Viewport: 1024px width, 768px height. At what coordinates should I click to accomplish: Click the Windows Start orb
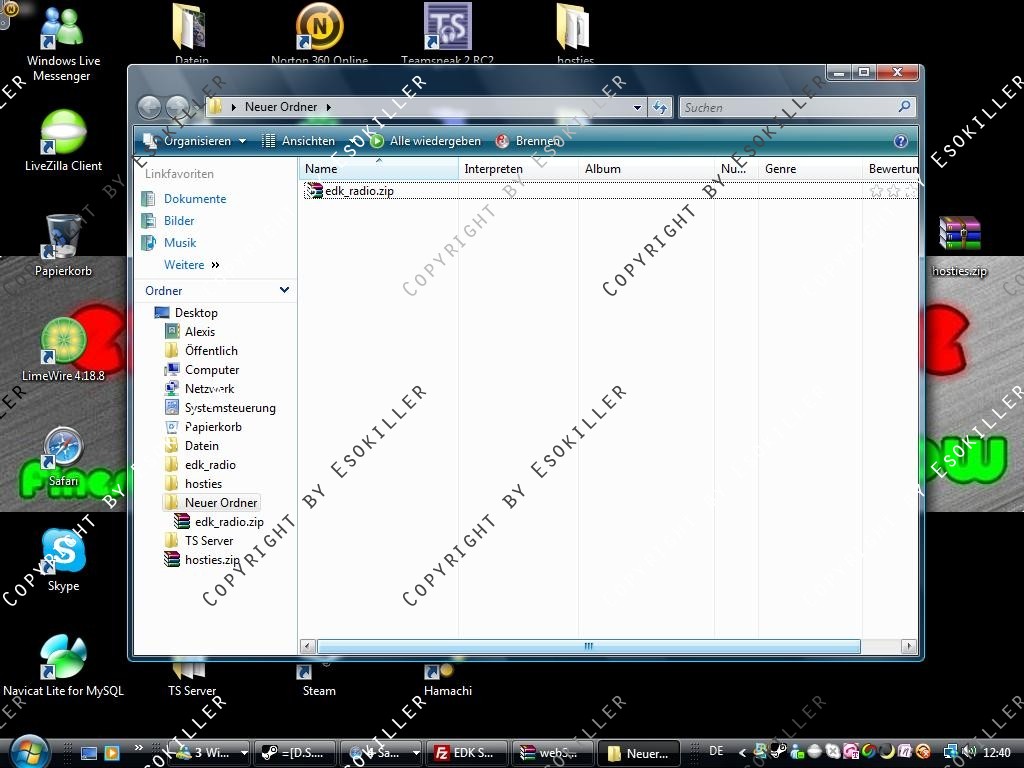point(29,751)
